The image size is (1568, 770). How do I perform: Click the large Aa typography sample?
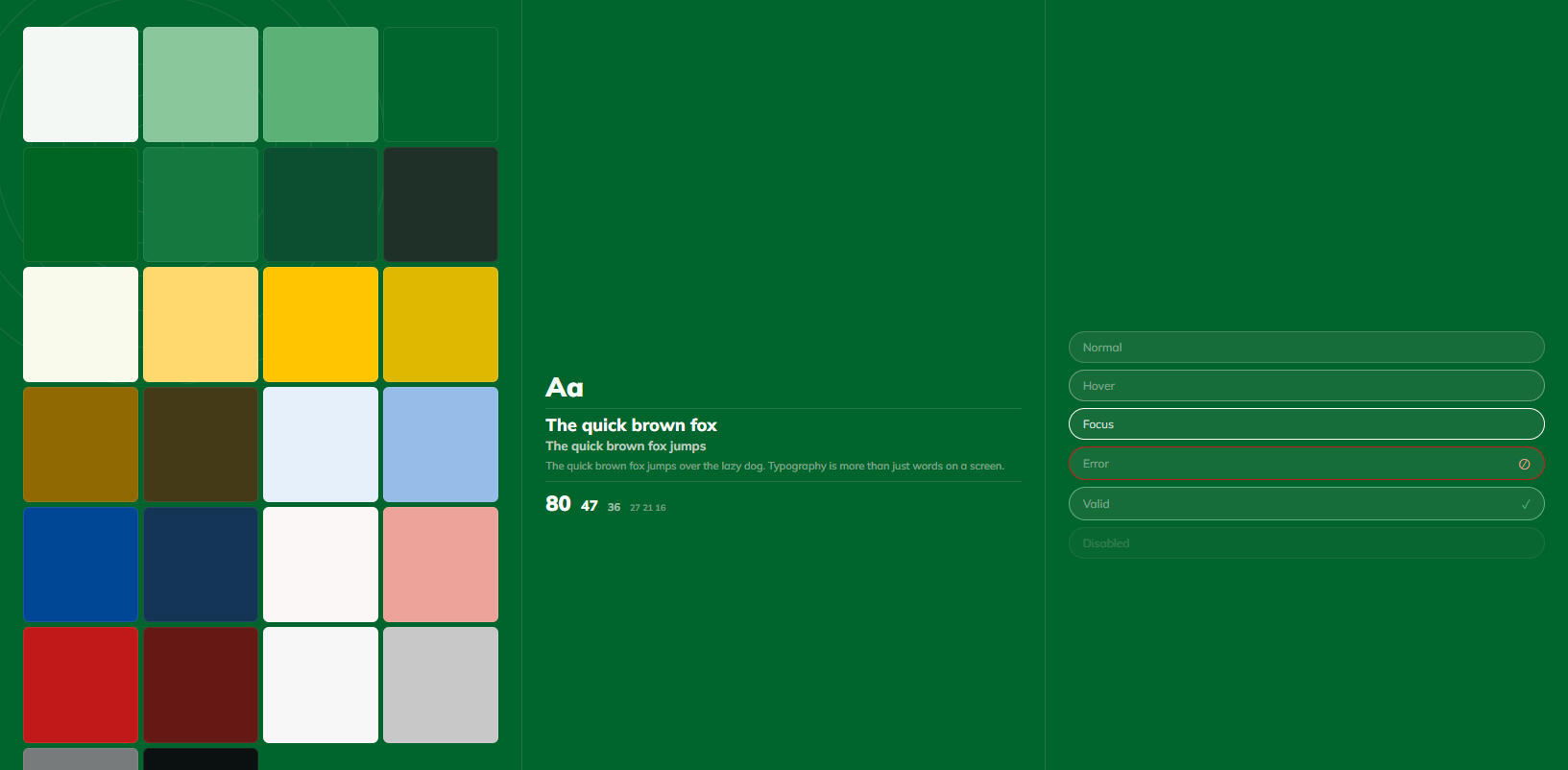coord(565,388)
